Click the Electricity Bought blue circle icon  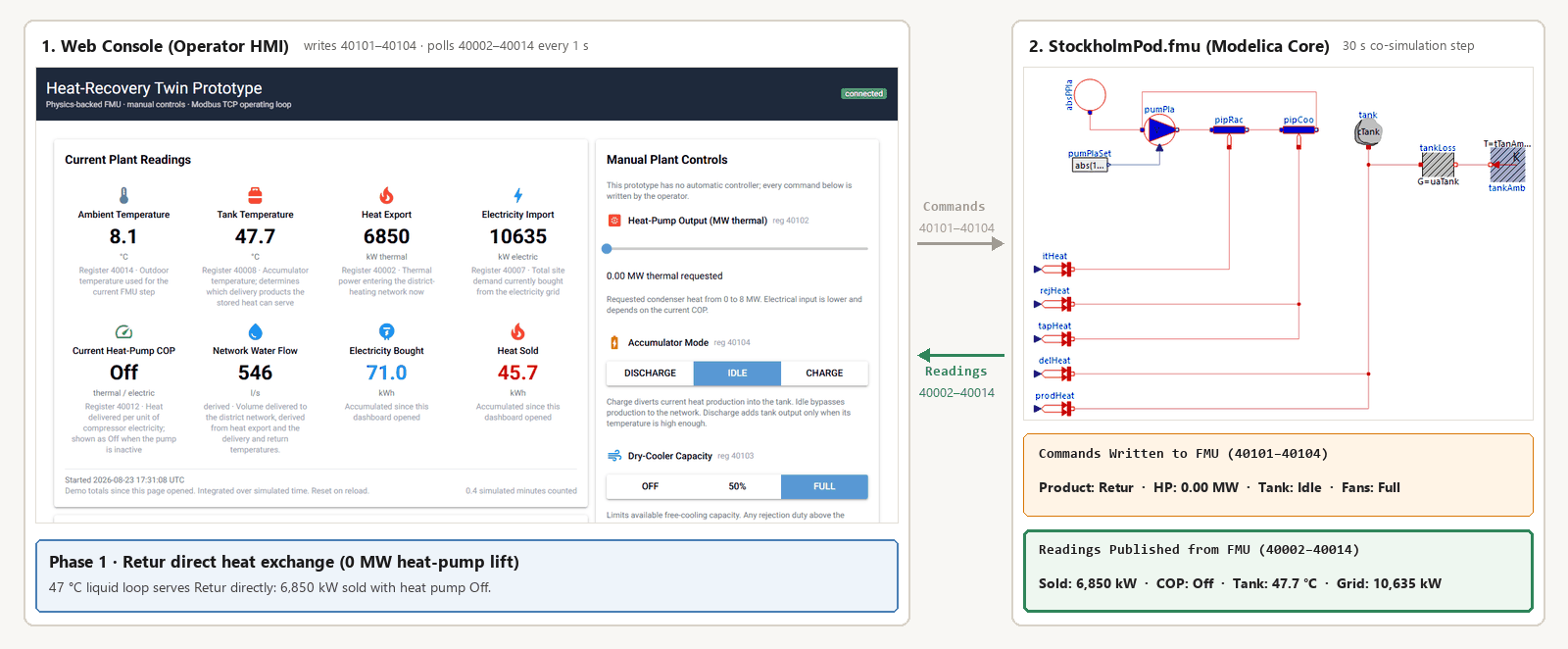[386, 331]
